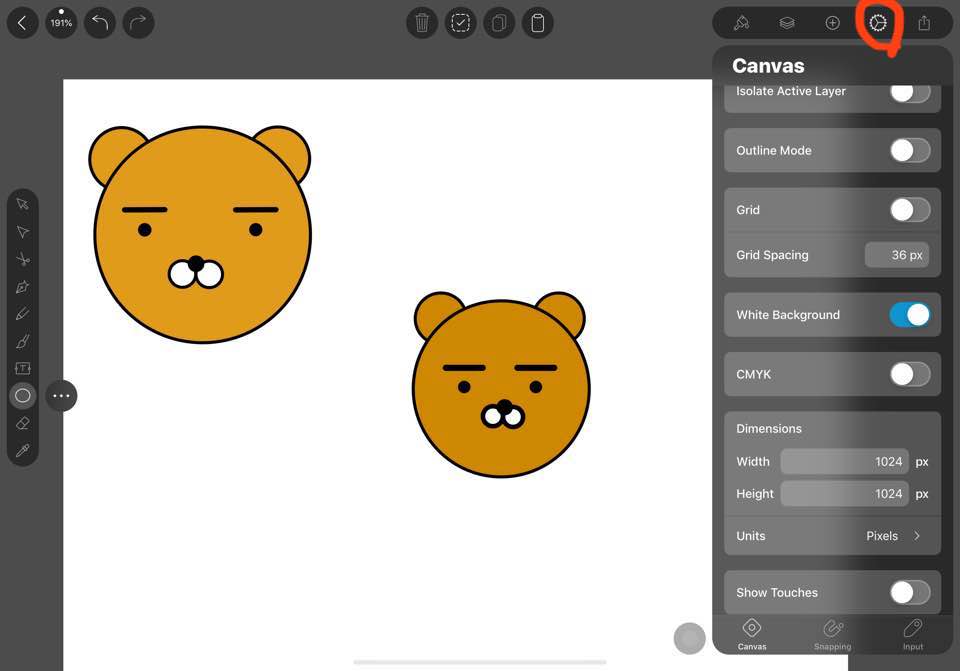
Task: Select the larger bear face drawing
Action: click(x=201, y=234)
